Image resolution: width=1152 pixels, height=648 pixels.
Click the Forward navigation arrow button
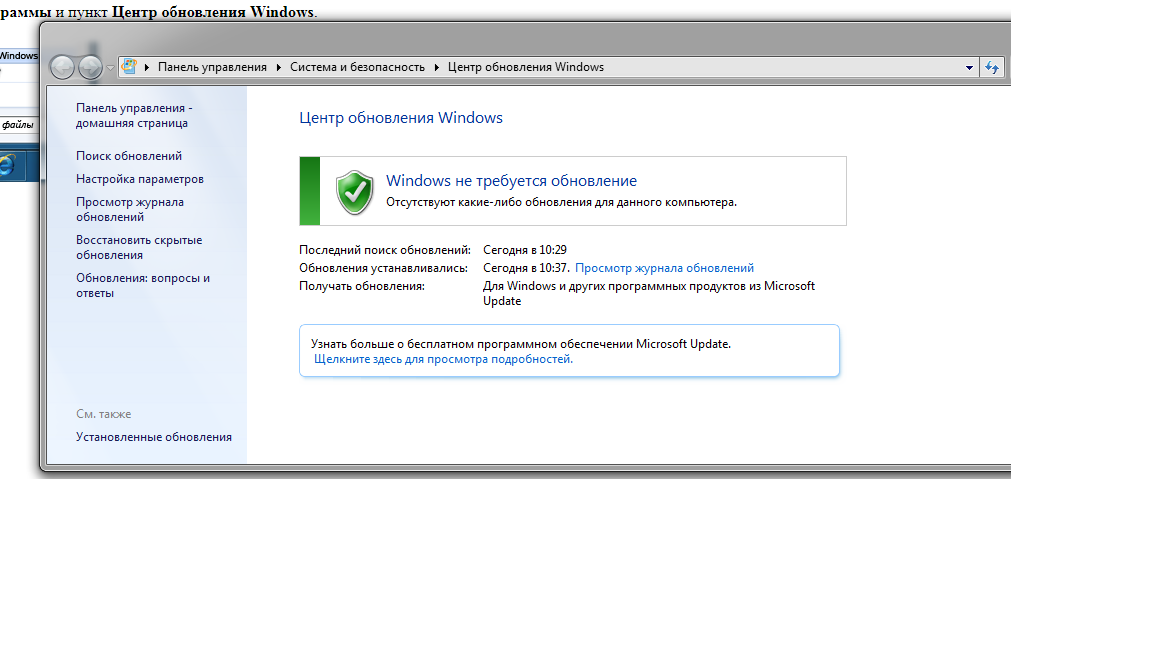(x=90, y=67)
